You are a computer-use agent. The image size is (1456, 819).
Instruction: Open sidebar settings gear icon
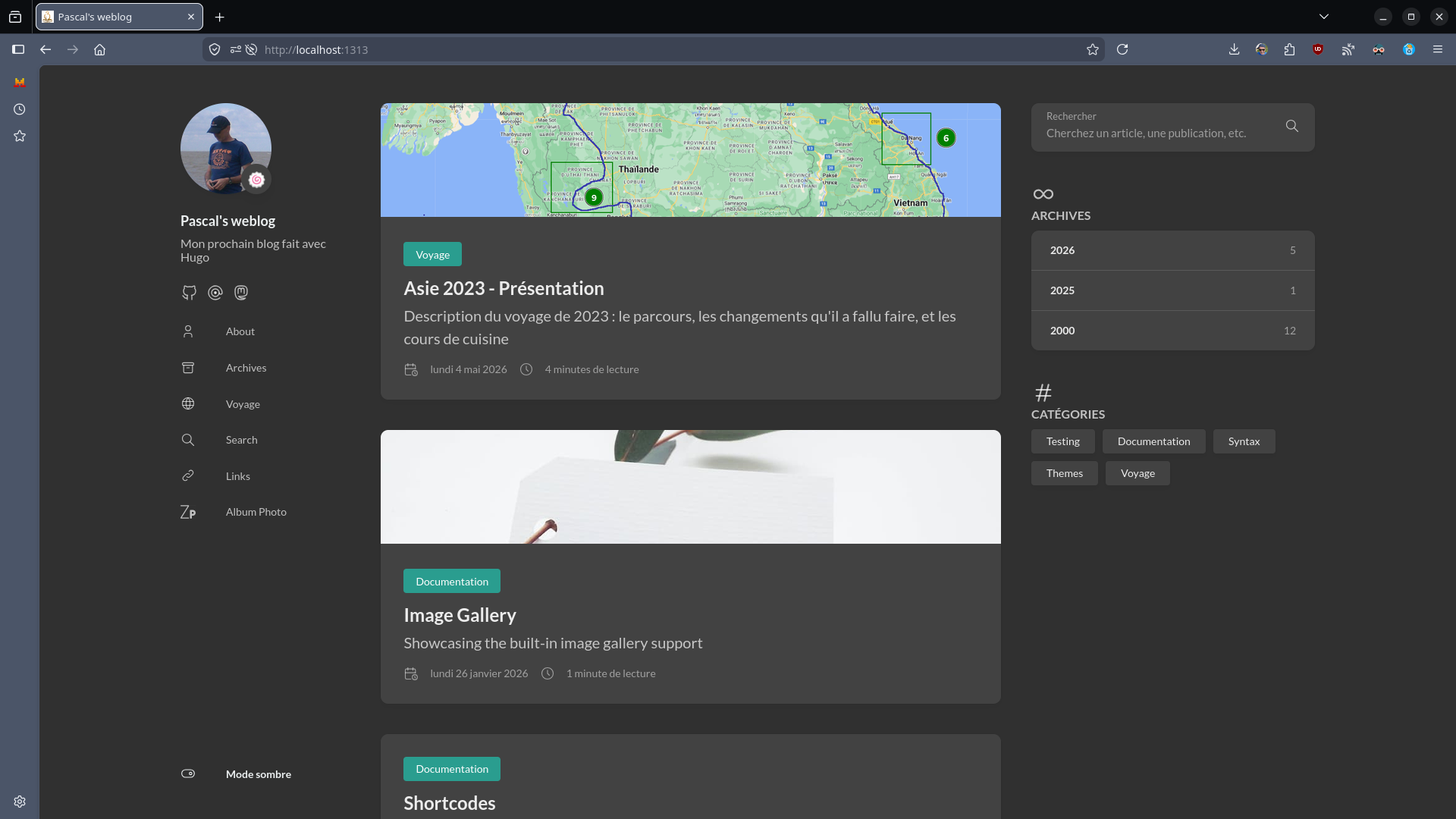(x=20, y=802)
